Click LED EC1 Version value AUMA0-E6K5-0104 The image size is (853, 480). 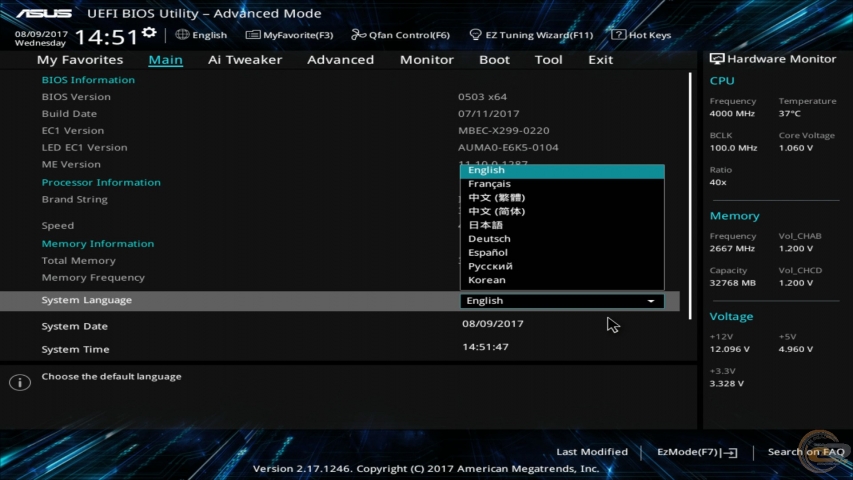pyautogui.click(x=508, y=147)
